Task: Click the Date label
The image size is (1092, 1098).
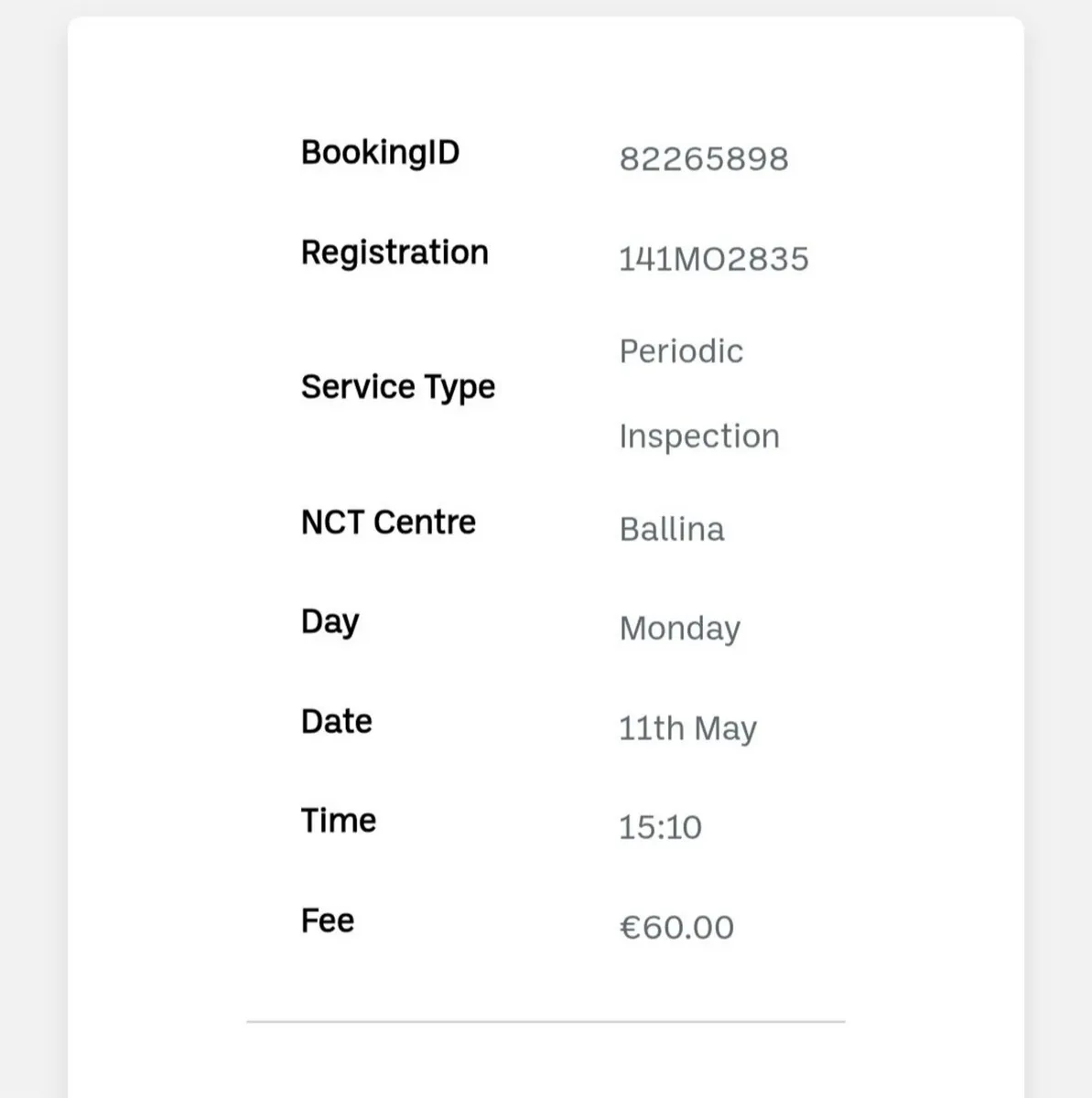Action: tap(336, 722)
